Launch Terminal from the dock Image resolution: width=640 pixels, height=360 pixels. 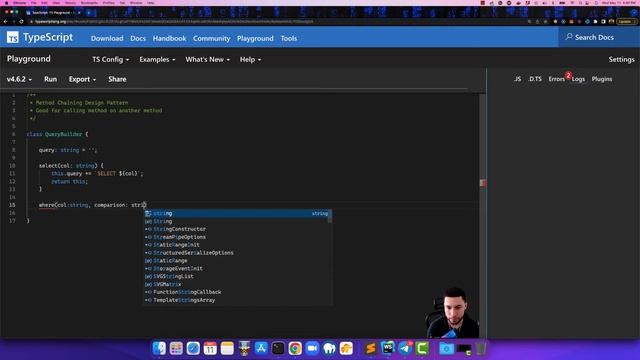278,348
